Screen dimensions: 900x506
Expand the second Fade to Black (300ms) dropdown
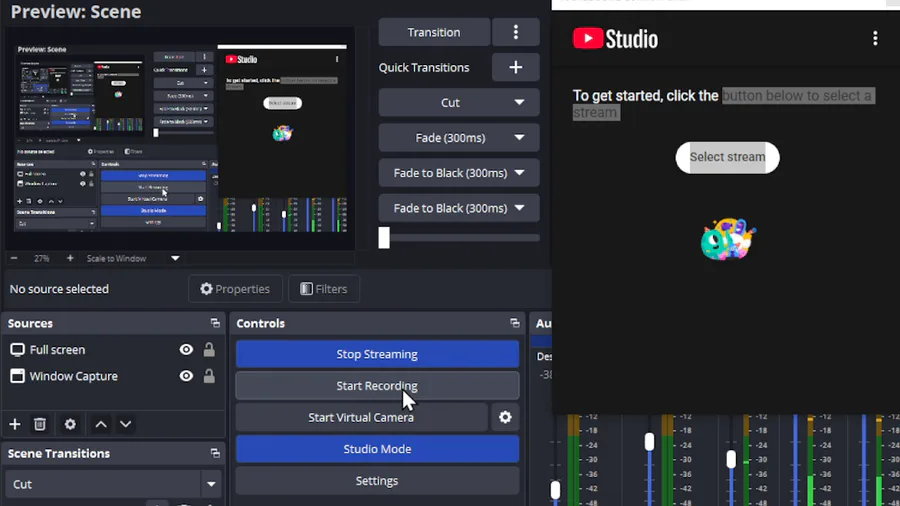pyautogui.click(x=519, y=208)
